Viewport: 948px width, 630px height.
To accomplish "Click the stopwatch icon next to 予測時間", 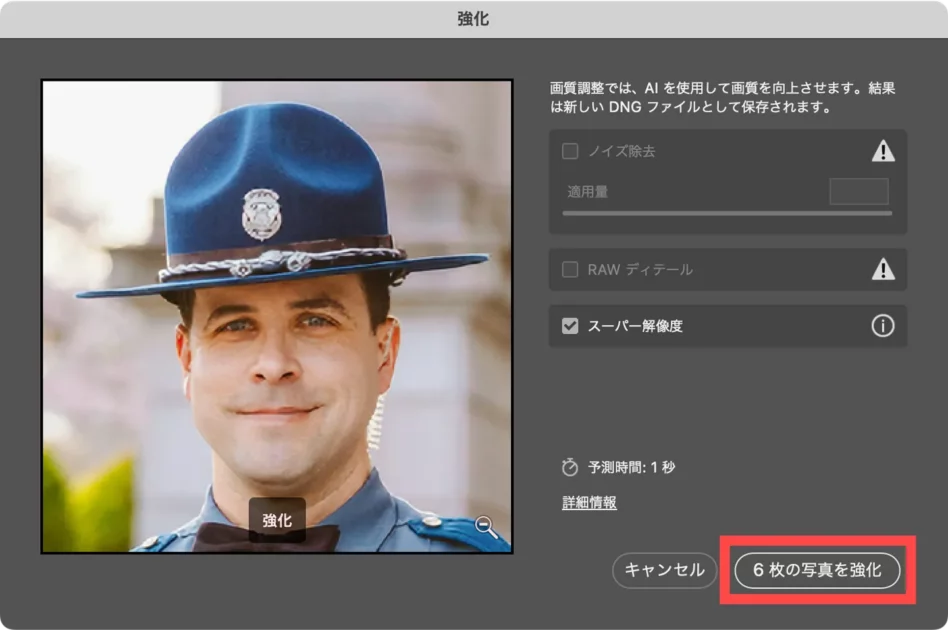I will pyautogui.click(x=570, y=467).
